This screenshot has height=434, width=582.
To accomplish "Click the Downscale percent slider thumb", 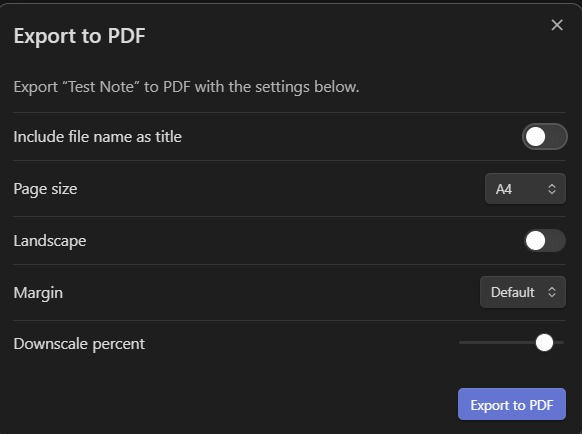I will click(544, 342).
